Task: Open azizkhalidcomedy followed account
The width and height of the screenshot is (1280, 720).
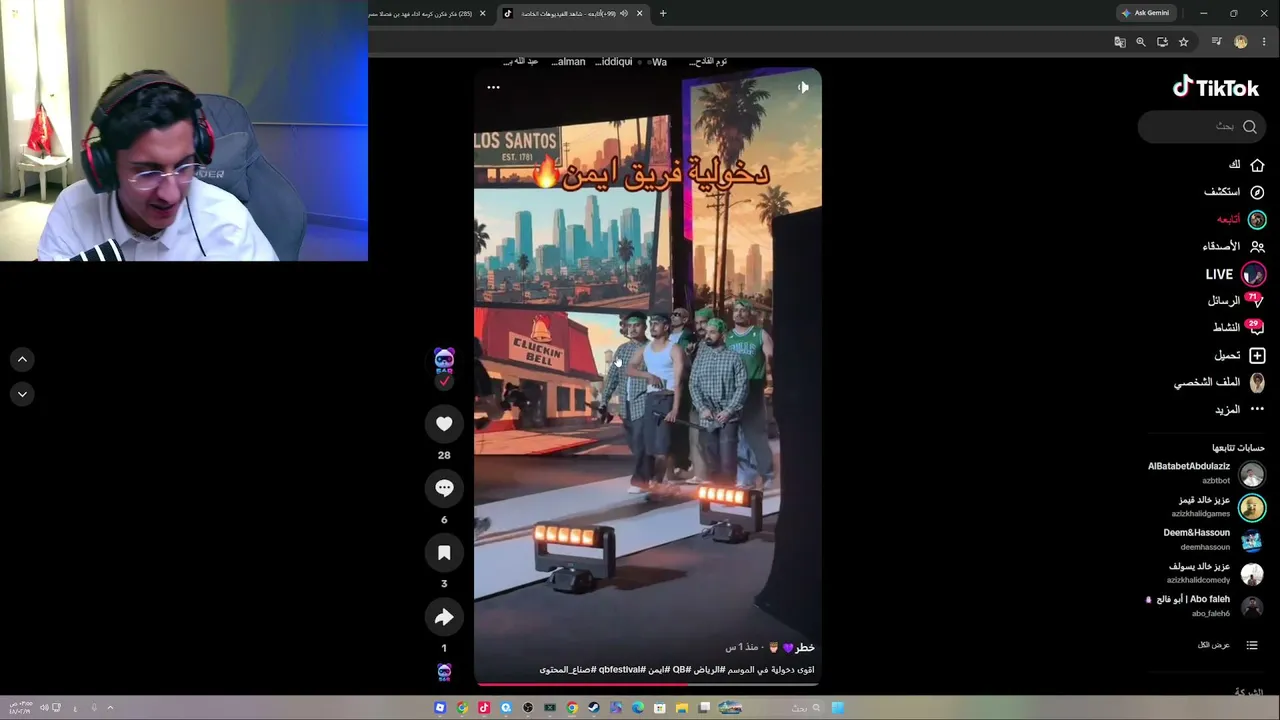Action: click(1215, 573)
